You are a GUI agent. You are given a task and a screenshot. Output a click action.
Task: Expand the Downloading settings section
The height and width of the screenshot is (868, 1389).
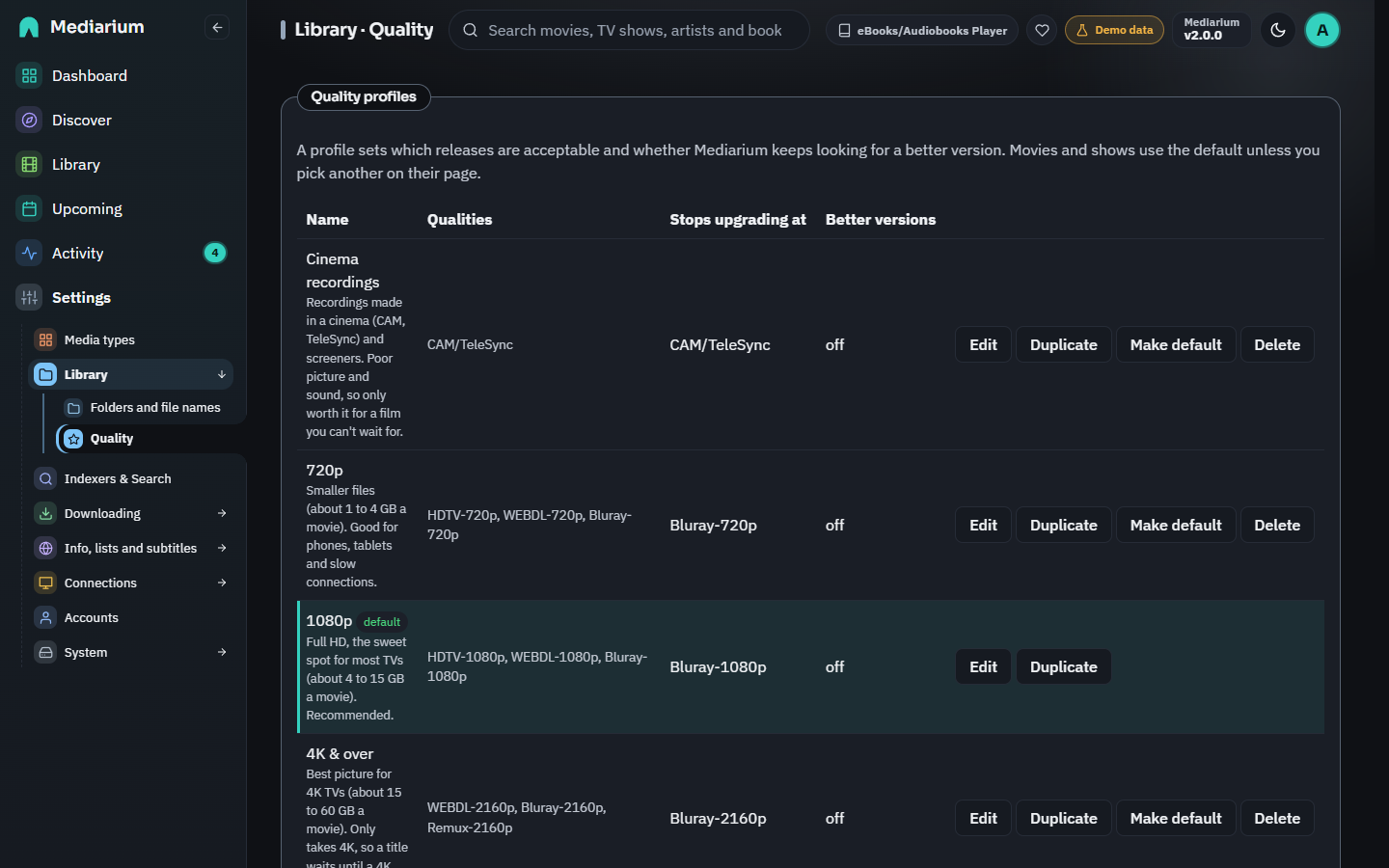[222, 513]
